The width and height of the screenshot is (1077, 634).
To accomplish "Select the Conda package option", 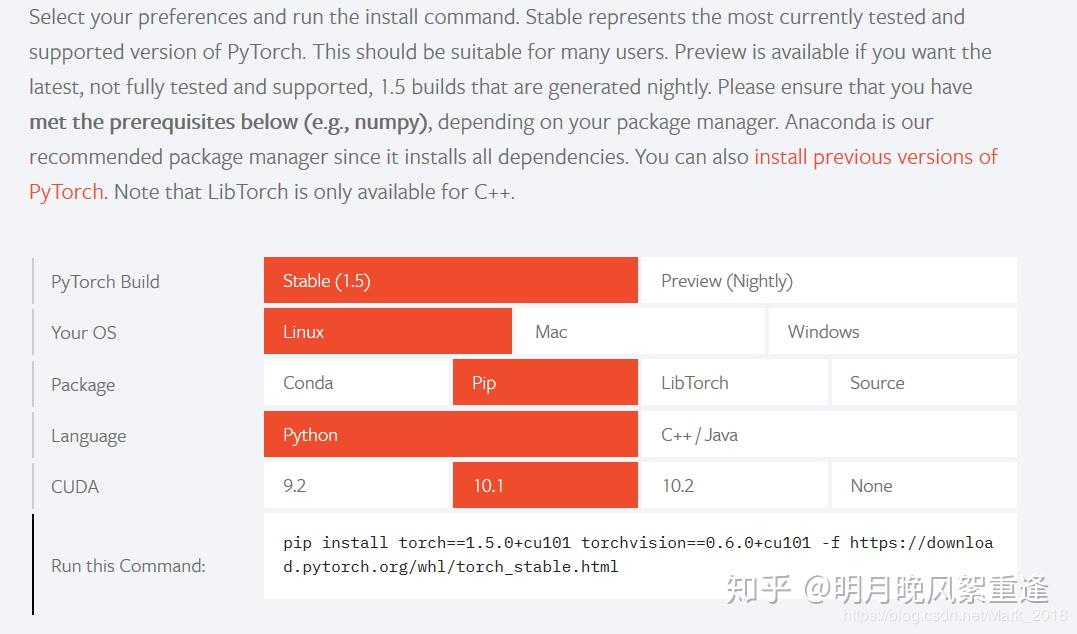I will [x=356, y=382].
